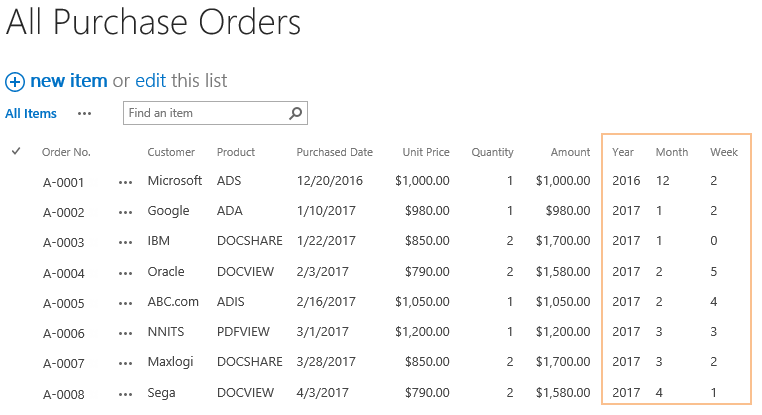The height and width of the screenshot is (415, 762).
Task: Toggle select-all checkmark in header row
Action: [x=16, y=151]
